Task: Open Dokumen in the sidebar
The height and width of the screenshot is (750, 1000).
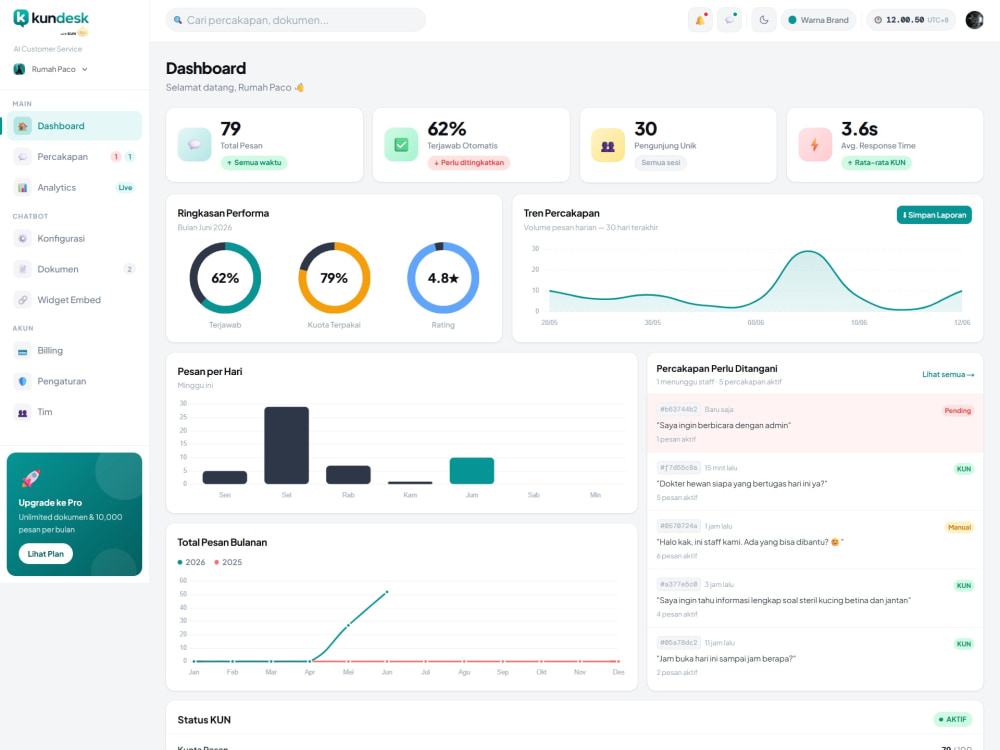Action: tap(75, 269)
